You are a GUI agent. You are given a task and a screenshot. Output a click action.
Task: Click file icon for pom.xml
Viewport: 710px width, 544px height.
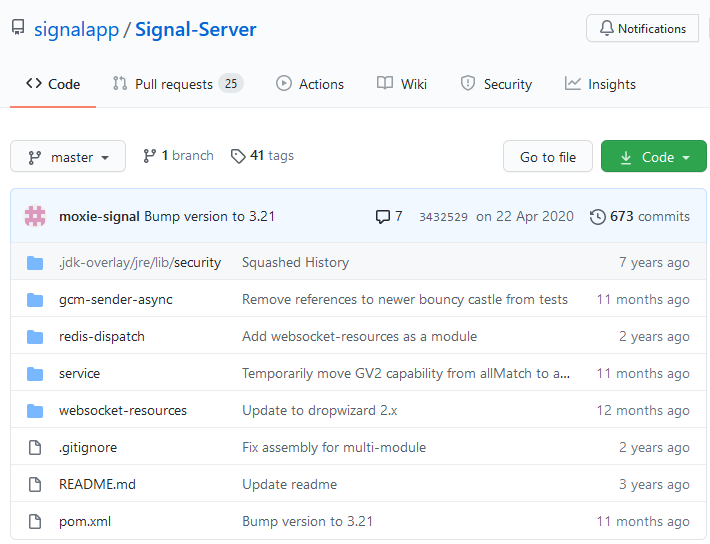35,521
